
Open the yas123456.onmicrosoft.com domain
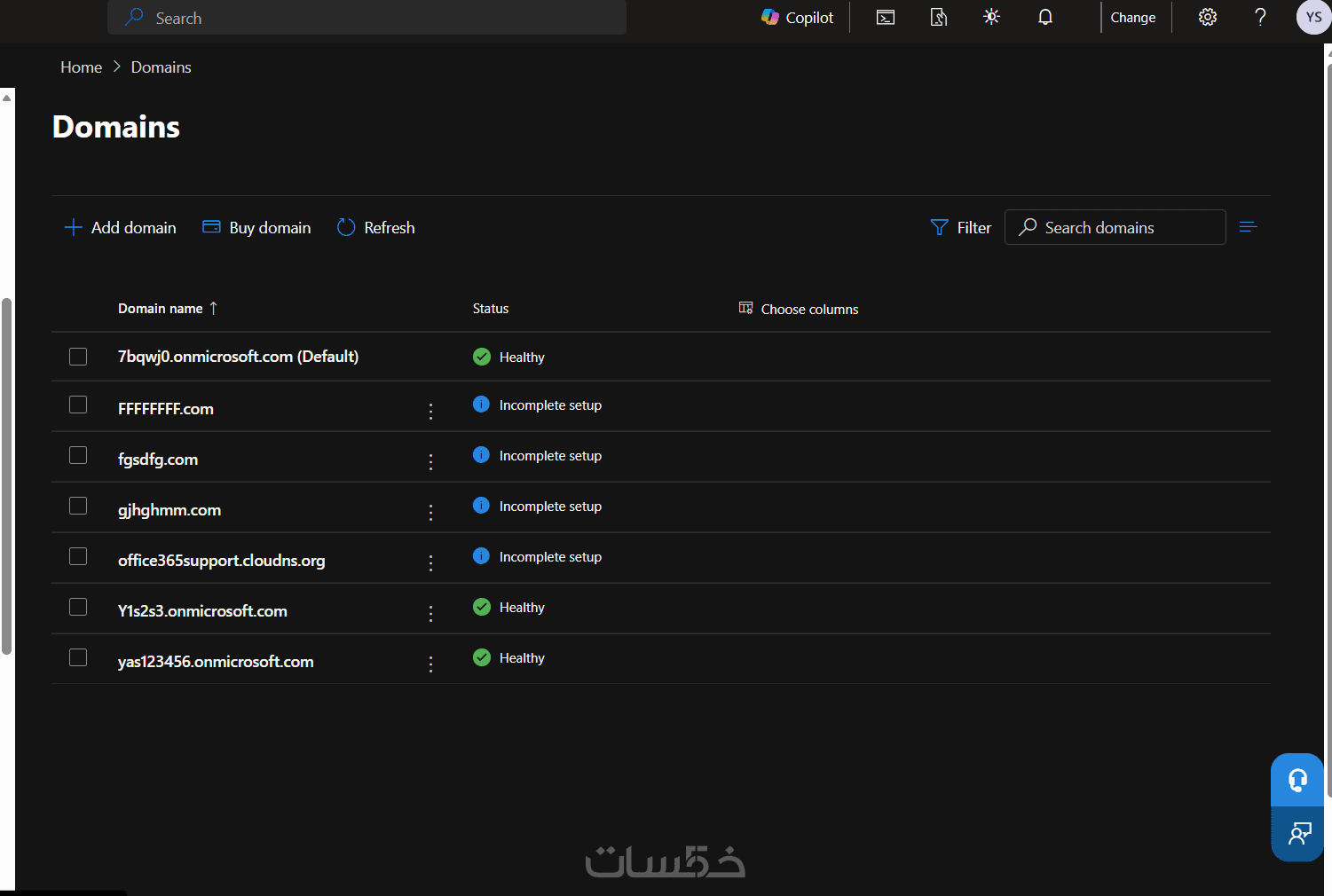(x=216, y=662)
